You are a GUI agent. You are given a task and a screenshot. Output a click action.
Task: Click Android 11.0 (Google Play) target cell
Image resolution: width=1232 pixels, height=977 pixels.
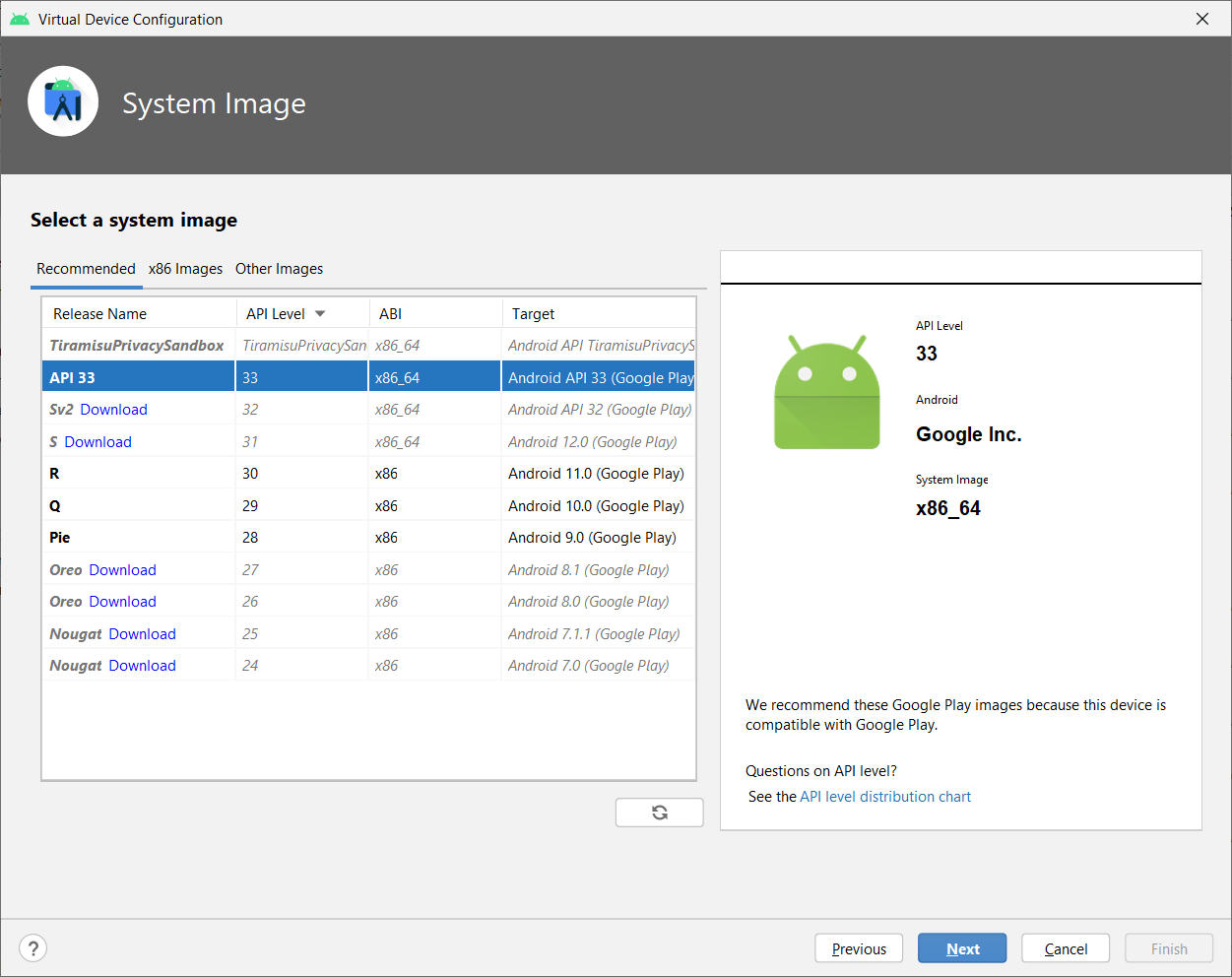596,474
